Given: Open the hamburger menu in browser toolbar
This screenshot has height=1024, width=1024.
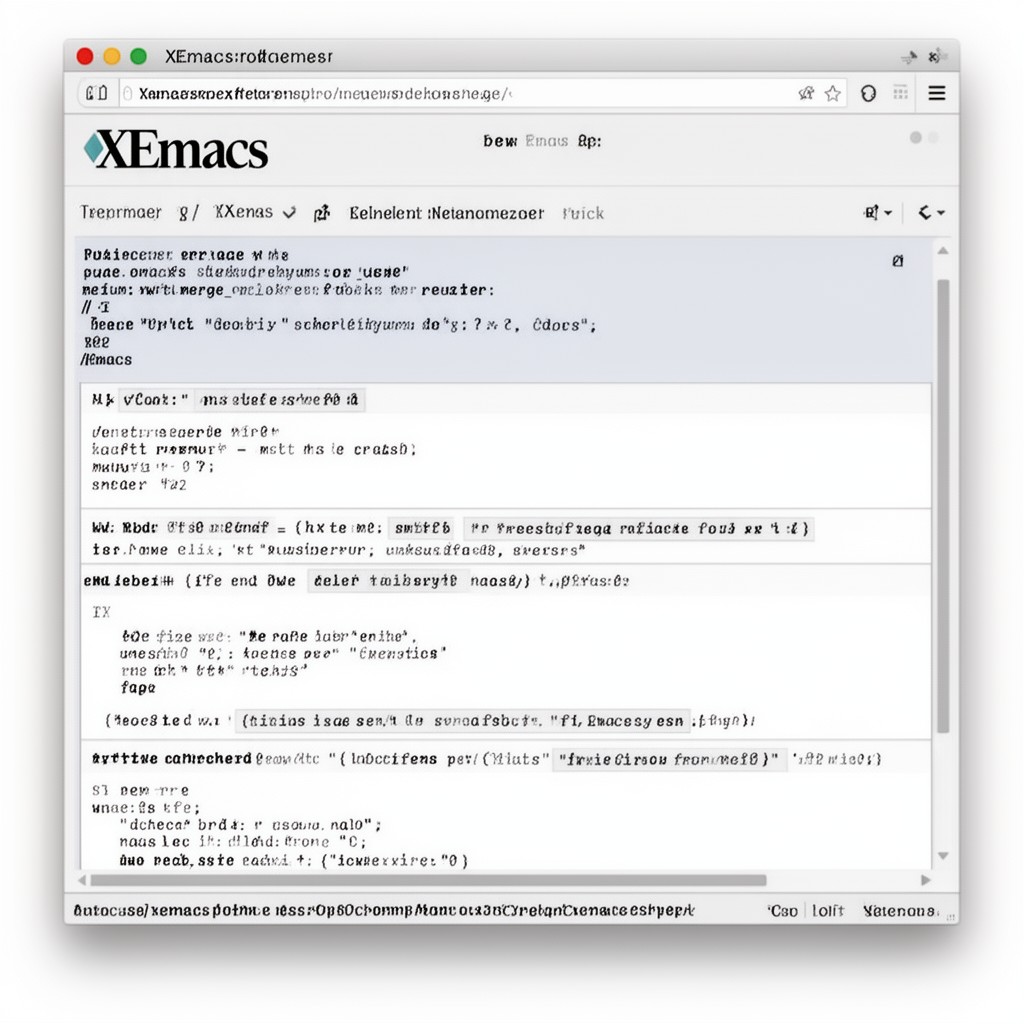Looking at the screenshot, I should (x=936, y=93).
